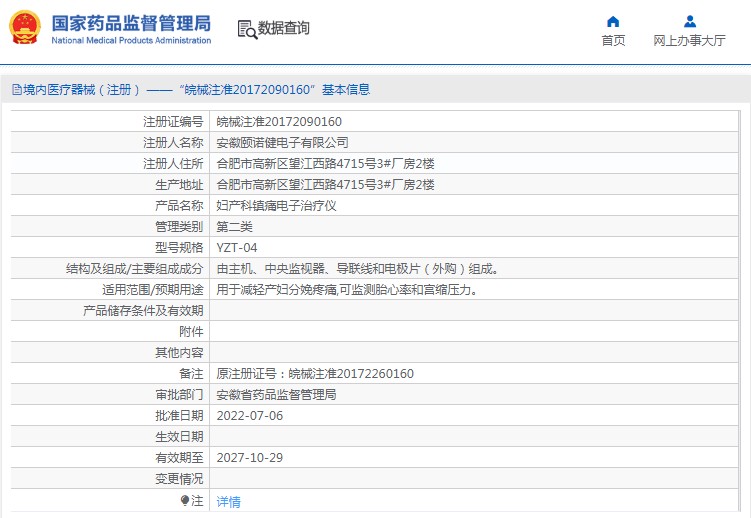Screen dimensions: 751x518
Task: Click the 管理类别 label
Action: click(x=179, y=227)
